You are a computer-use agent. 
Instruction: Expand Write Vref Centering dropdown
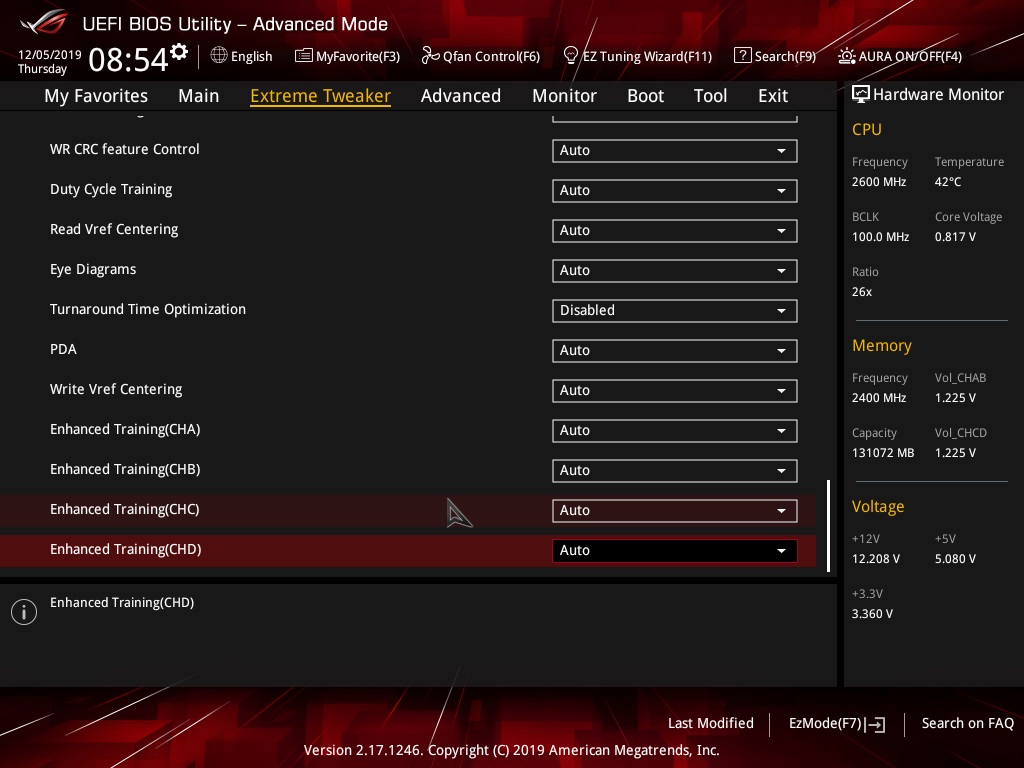(675, 391)
